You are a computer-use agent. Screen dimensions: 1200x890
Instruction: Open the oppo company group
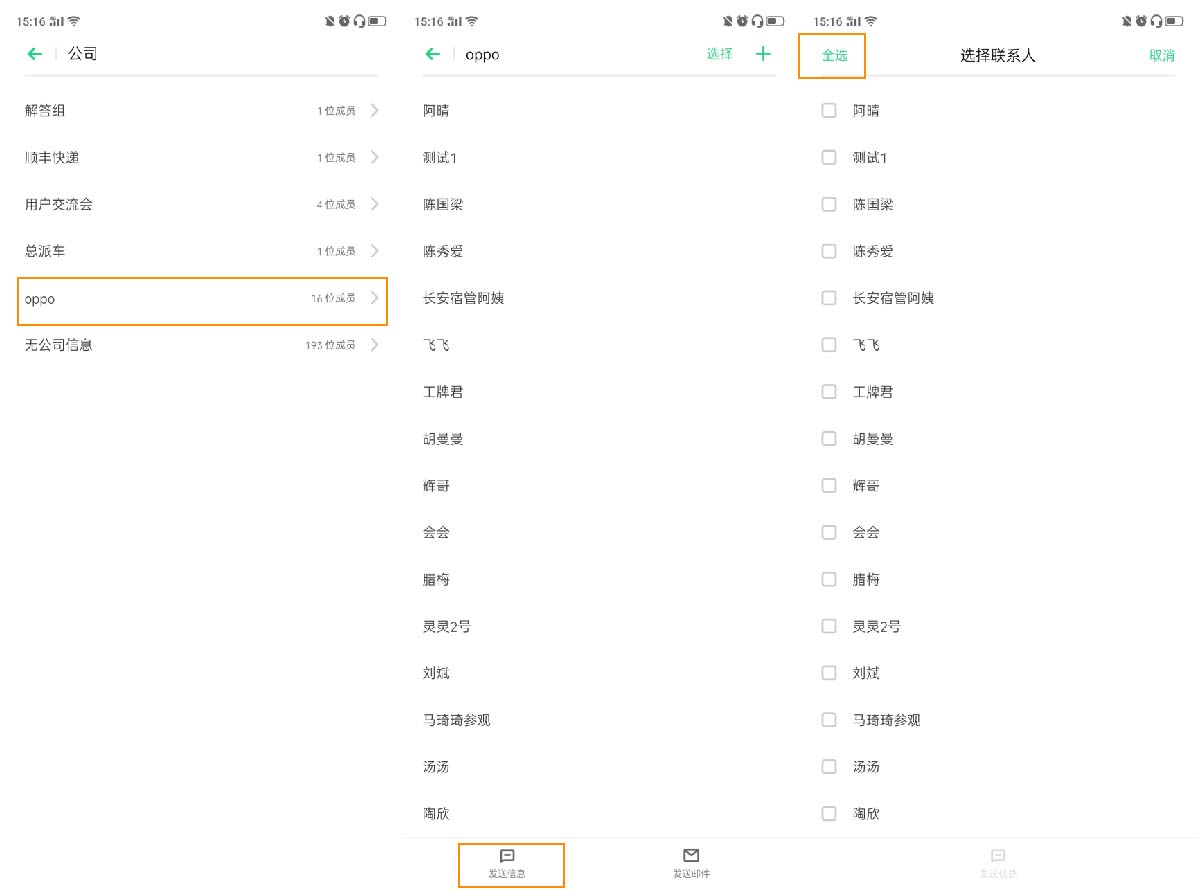tap(202, 299)
